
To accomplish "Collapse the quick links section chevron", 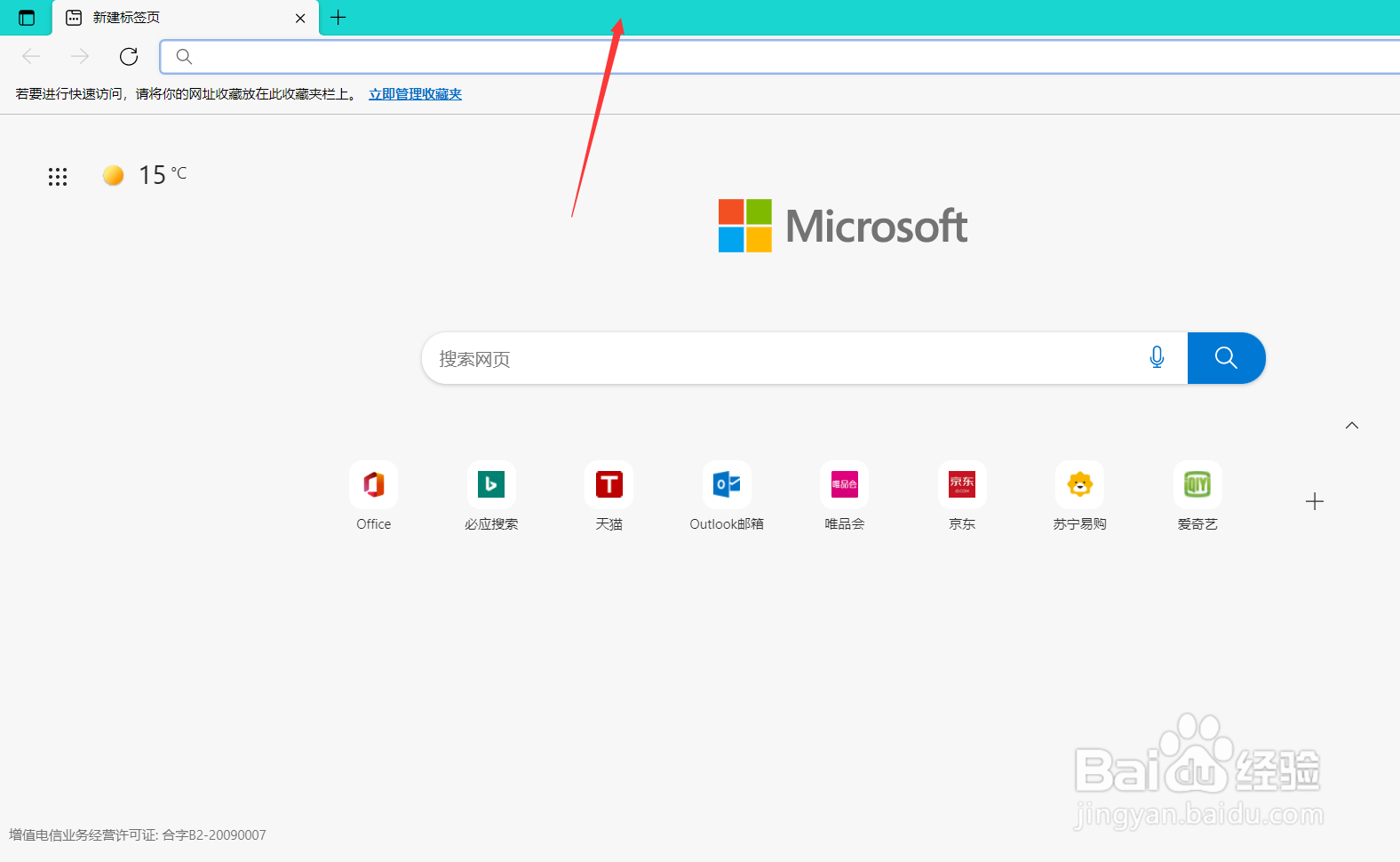I will 1352,426.
